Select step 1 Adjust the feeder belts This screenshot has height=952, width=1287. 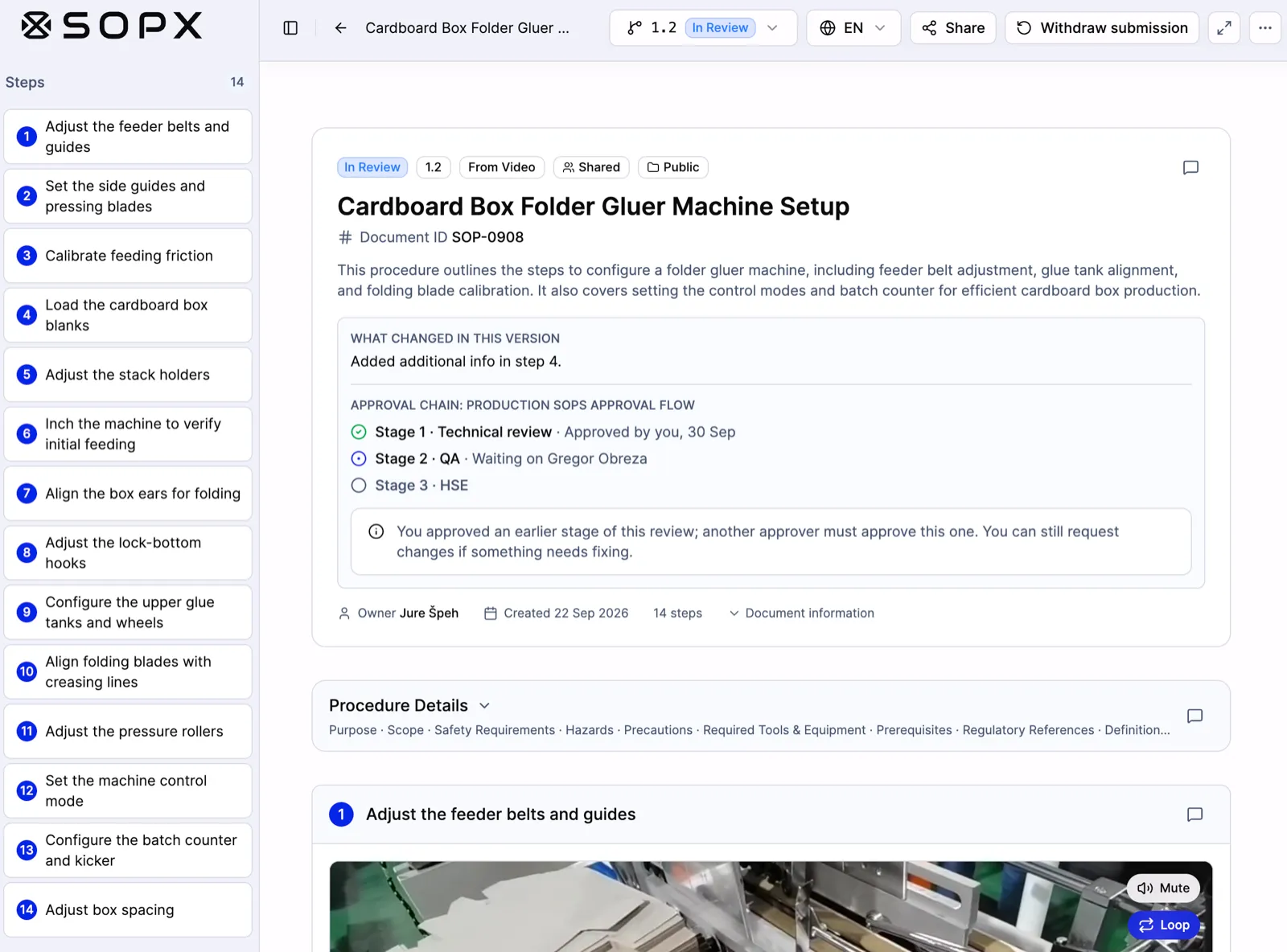click(128, 137)
